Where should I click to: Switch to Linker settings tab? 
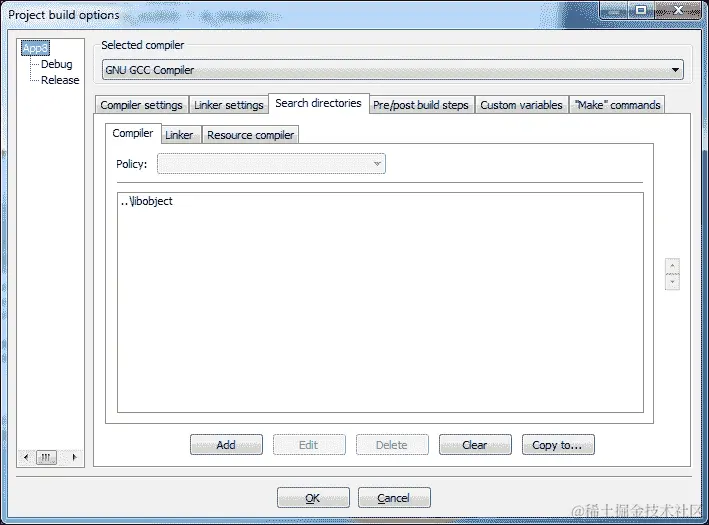[x=228, y=105]
